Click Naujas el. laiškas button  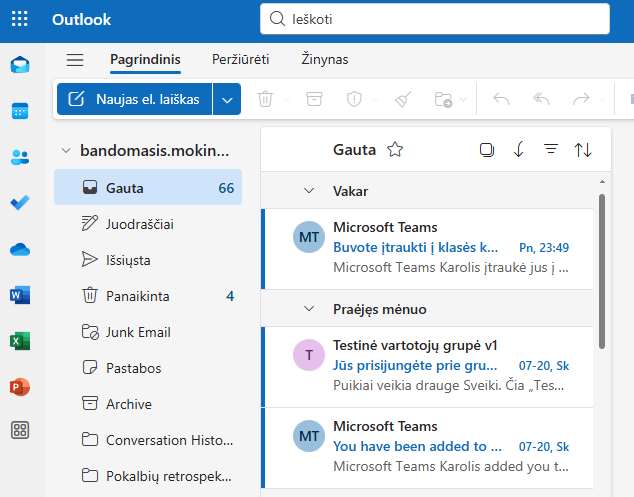[x=134, y=99]
